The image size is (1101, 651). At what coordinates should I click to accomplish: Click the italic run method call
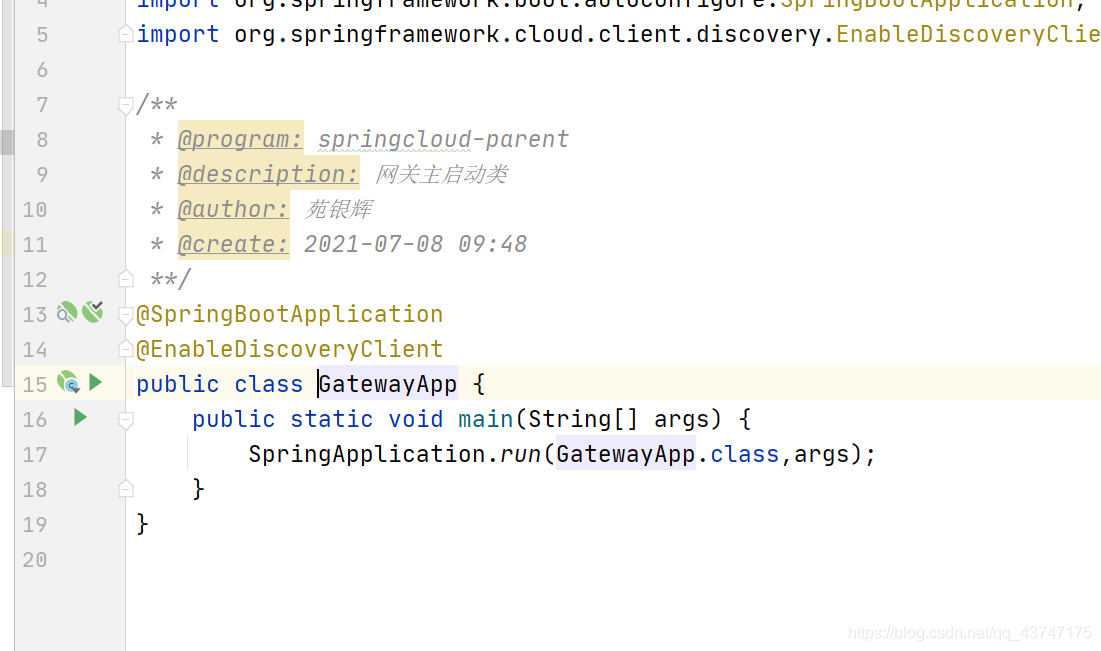pyautogui.click(x=519, y=454)
